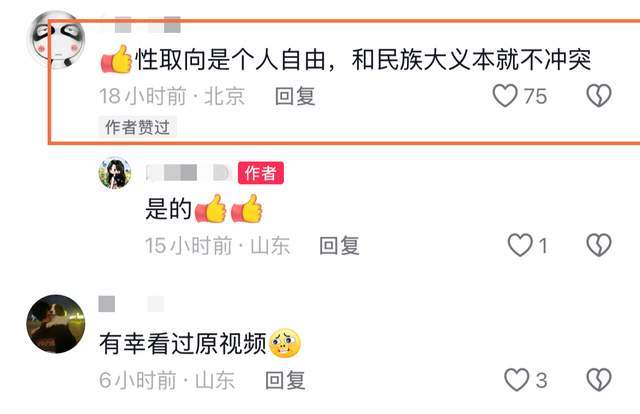Reply to the 6小时前 Shandong comment
This screenshot has width=640, height=414.
click(x=285, y=380)
